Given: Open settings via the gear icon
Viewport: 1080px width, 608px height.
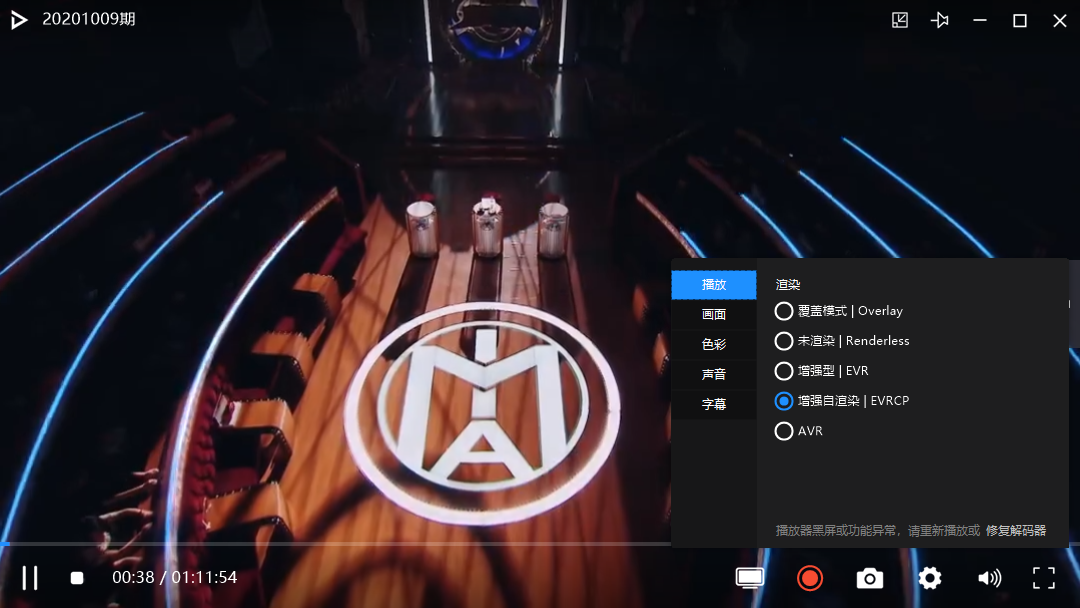Looking at the screenshot, I should tap(929, 578).
